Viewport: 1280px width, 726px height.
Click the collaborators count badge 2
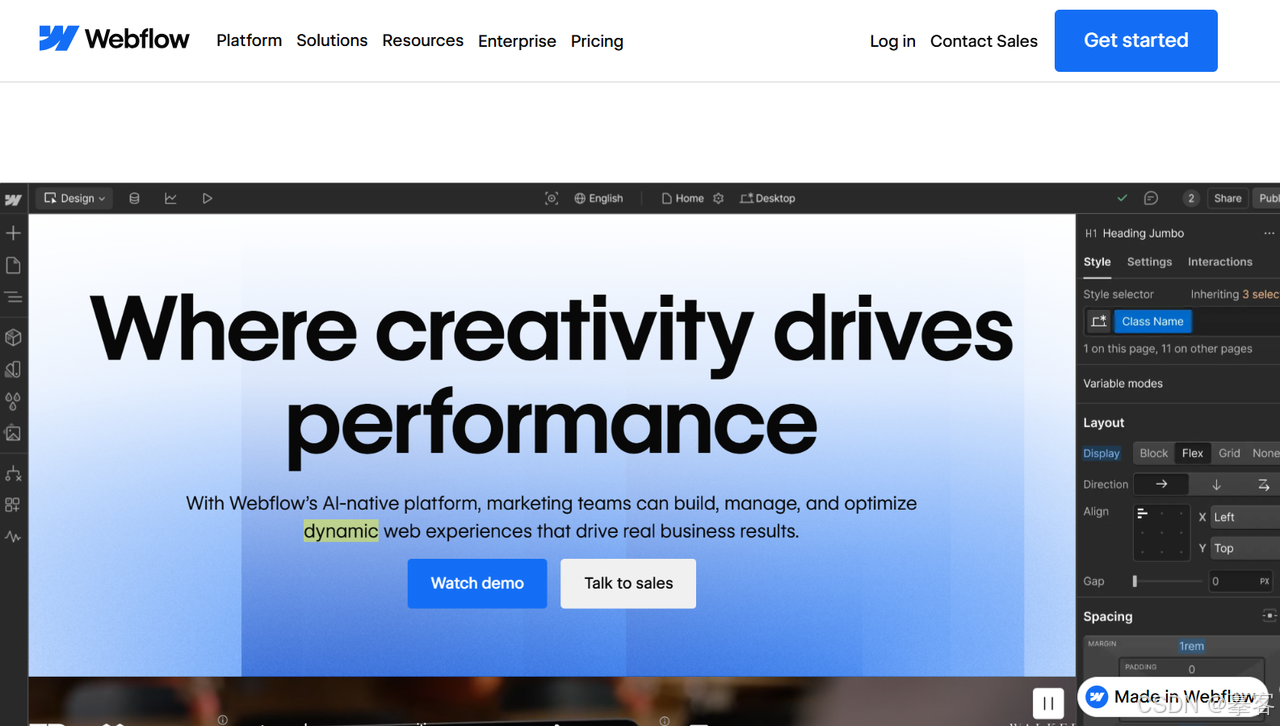click(x=1191, y=198)
